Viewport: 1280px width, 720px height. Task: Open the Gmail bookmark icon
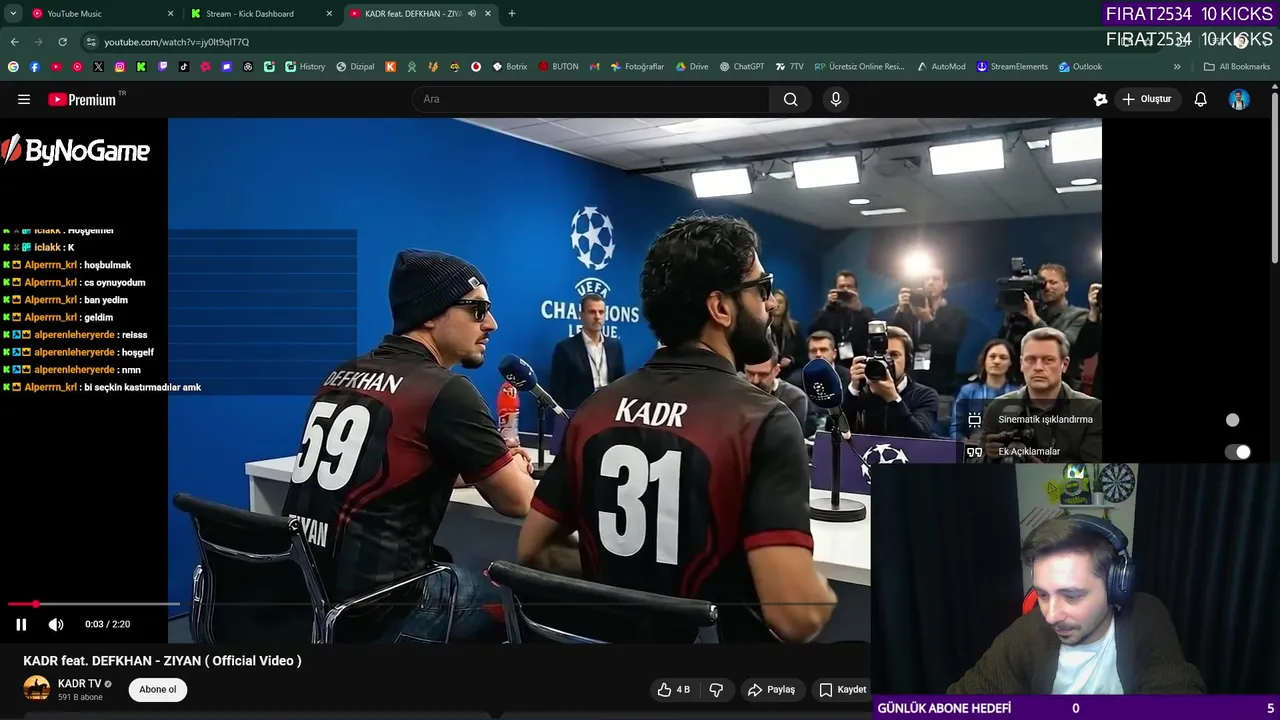(x=594, y=67)
